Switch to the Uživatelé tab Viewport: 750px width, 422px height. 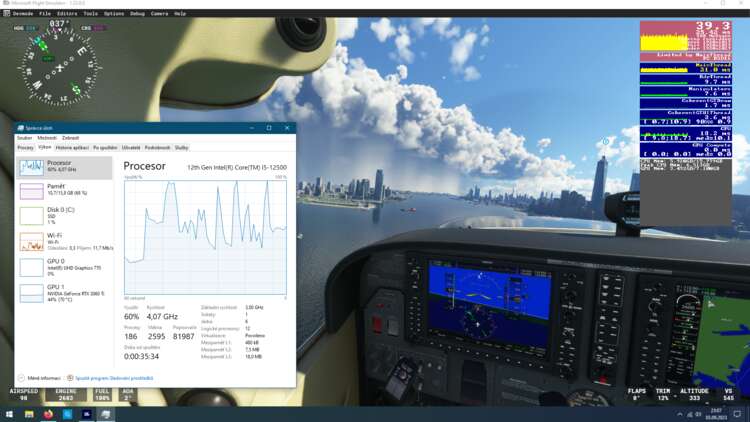pos(131,148)
